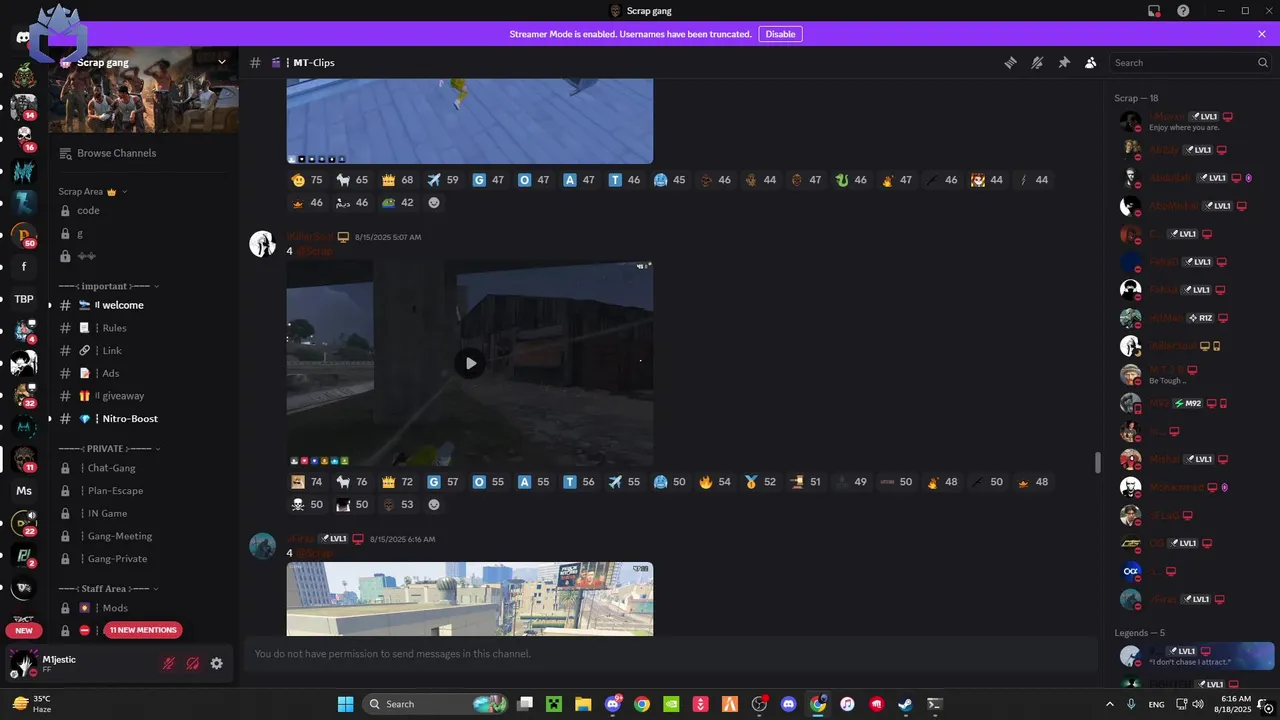1280x720 pixels.
Task: Add reaction to the first clip message
Action: tap(434, 202)
